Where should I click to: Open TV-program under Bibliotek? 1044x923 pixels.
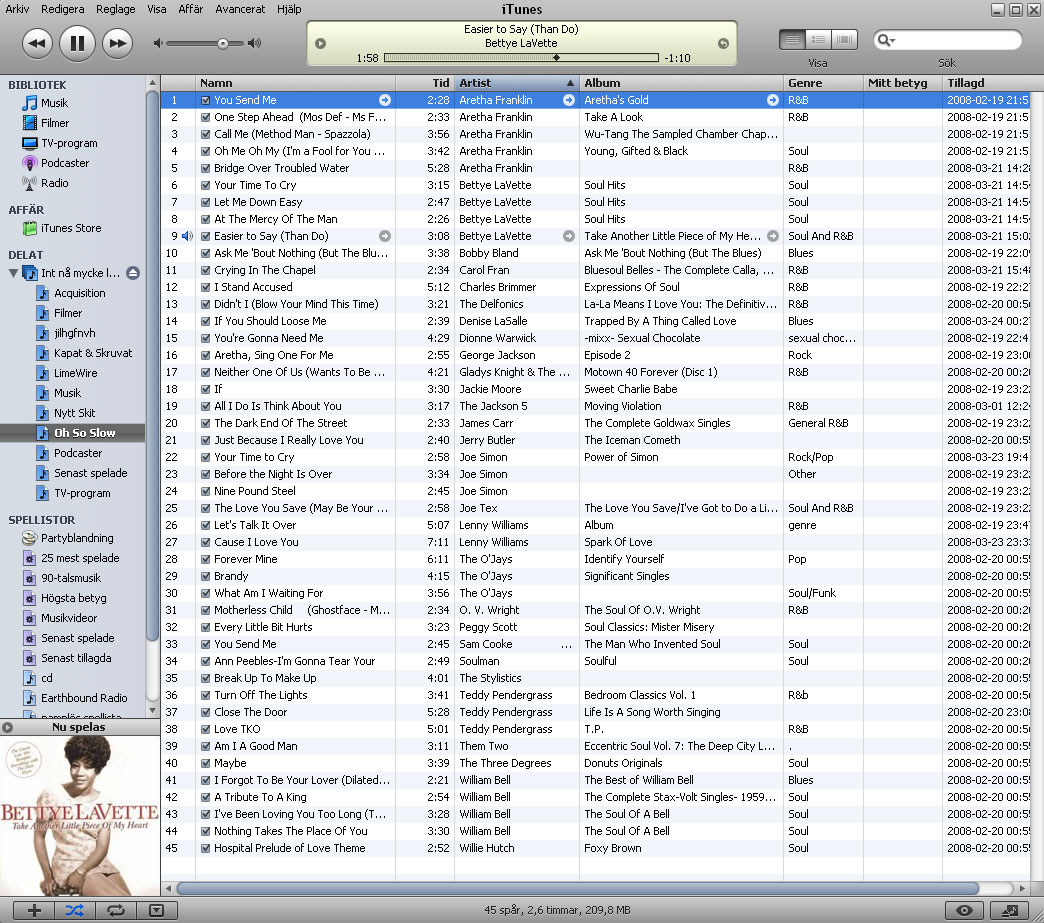(69, 143)
